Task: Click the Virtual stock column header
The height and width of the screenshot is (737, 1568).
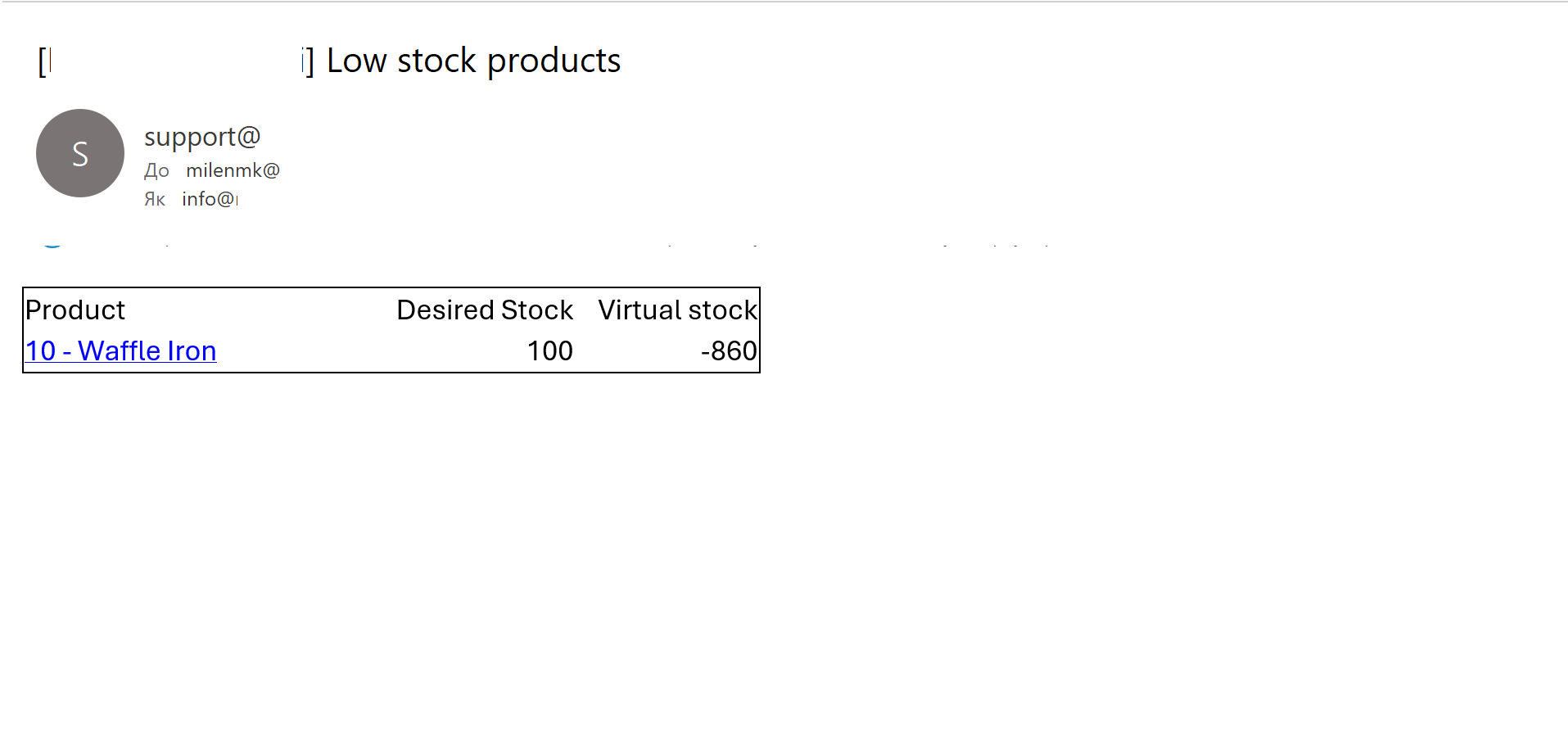Action: pos(678,310)
